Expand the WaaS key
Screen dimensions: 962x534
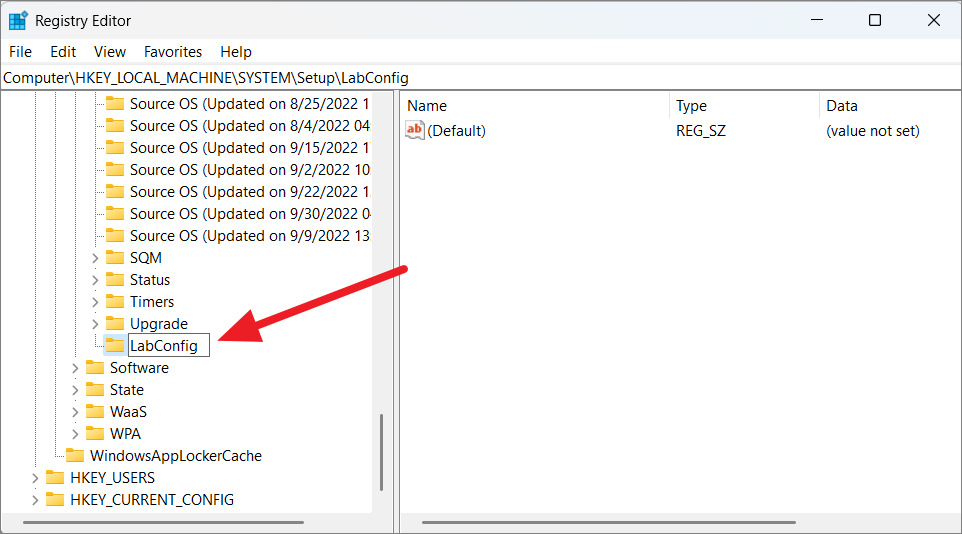pos(75,412)
